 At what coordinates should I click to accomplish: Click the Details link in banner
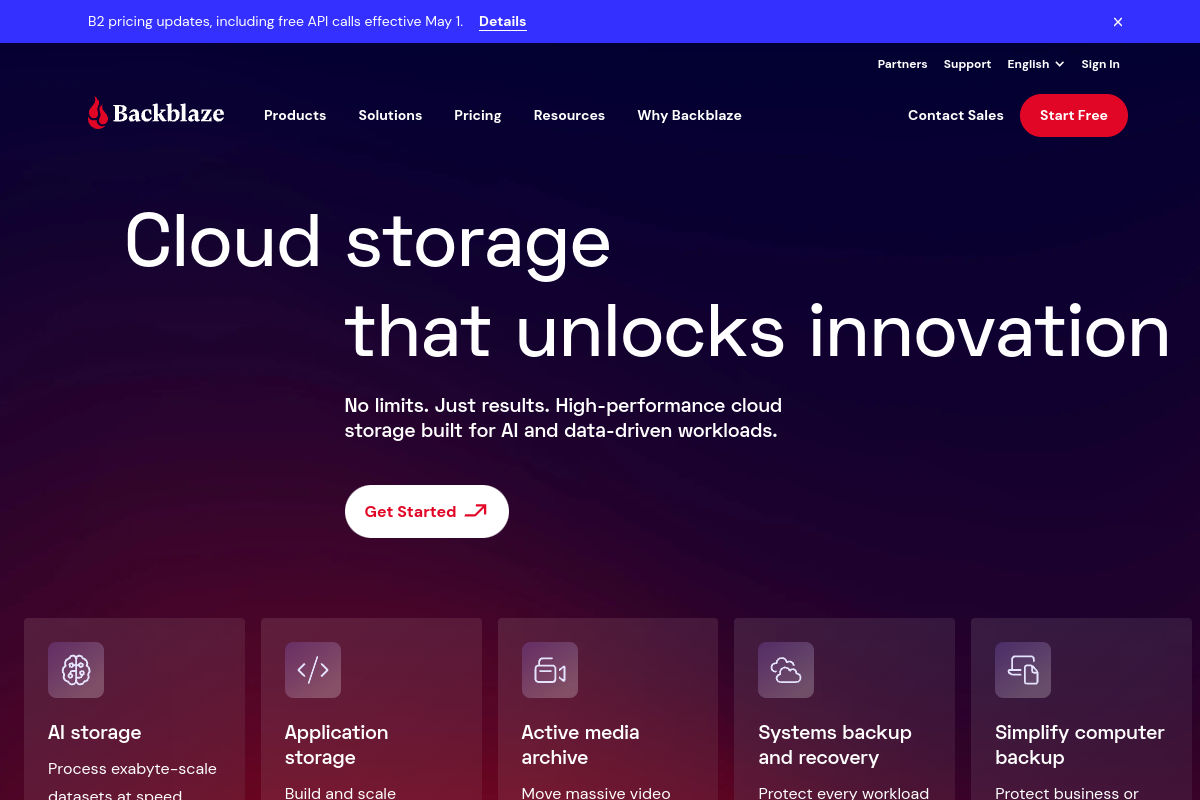[x=503, y=21]
